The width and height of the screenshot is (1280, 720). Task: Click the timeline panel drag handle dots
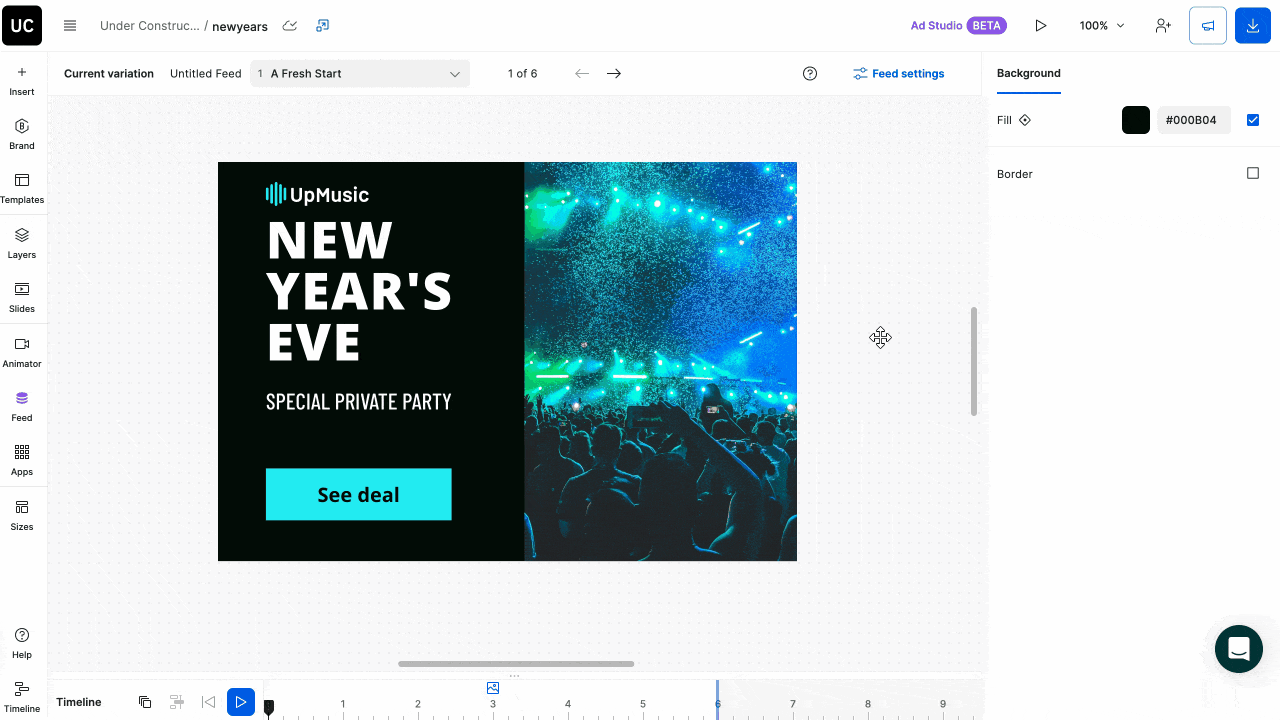click(515, 676)
